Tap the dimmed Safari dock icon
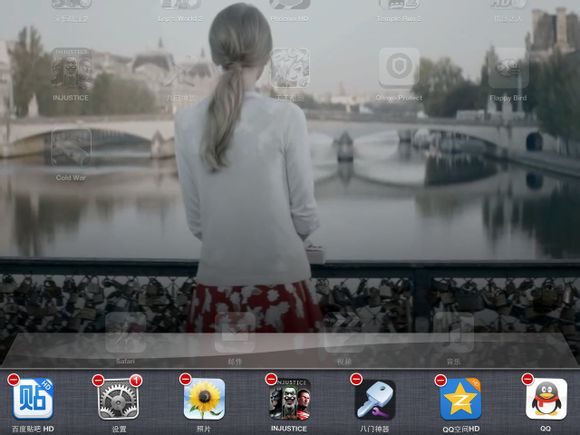 pos(125,333)
